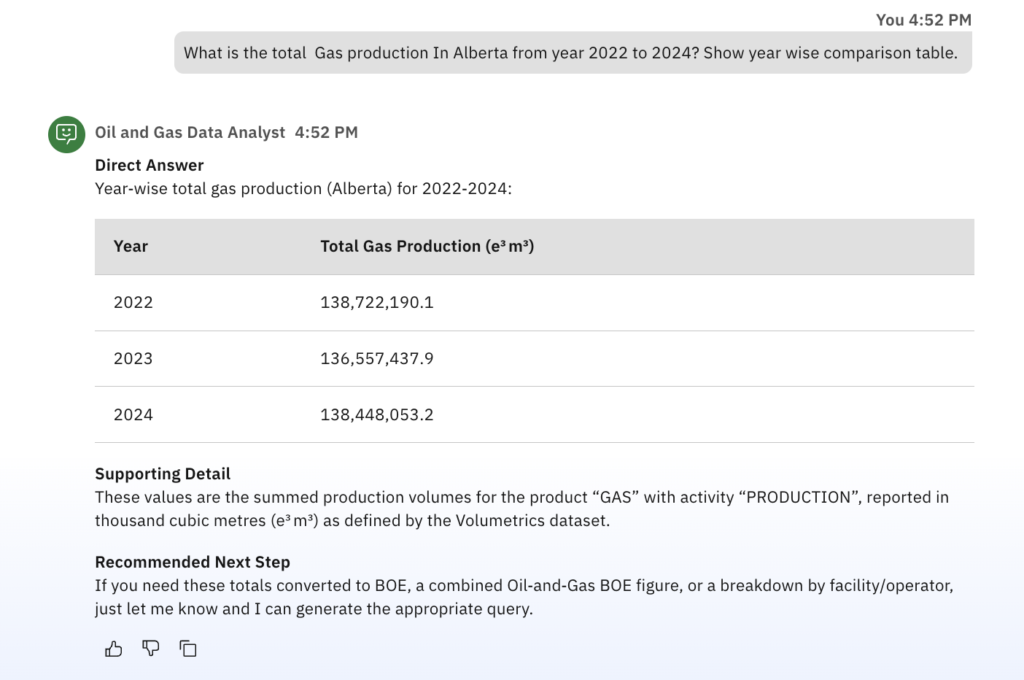The height and width of the screenshot is (680, 1024).
Task: Select the 2022 year cell
Action: point(133,302)
